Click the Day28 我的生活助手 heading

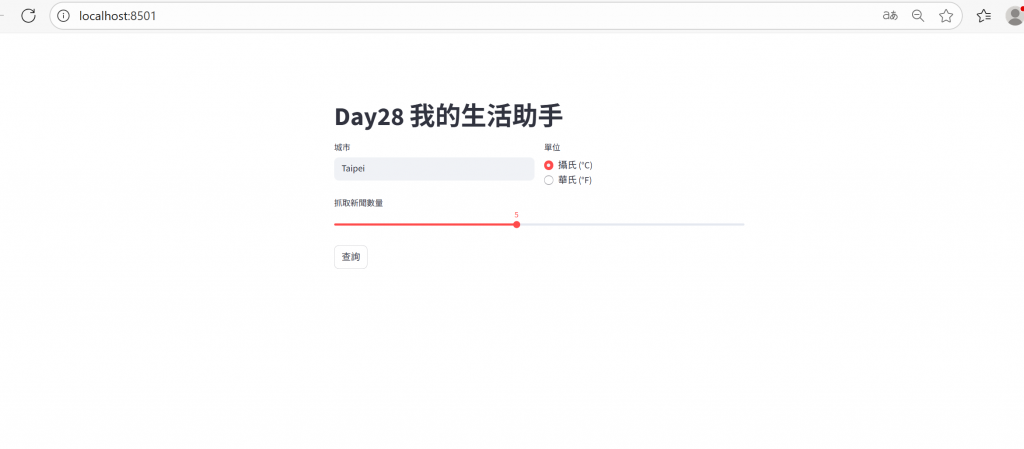coord(448,116)
